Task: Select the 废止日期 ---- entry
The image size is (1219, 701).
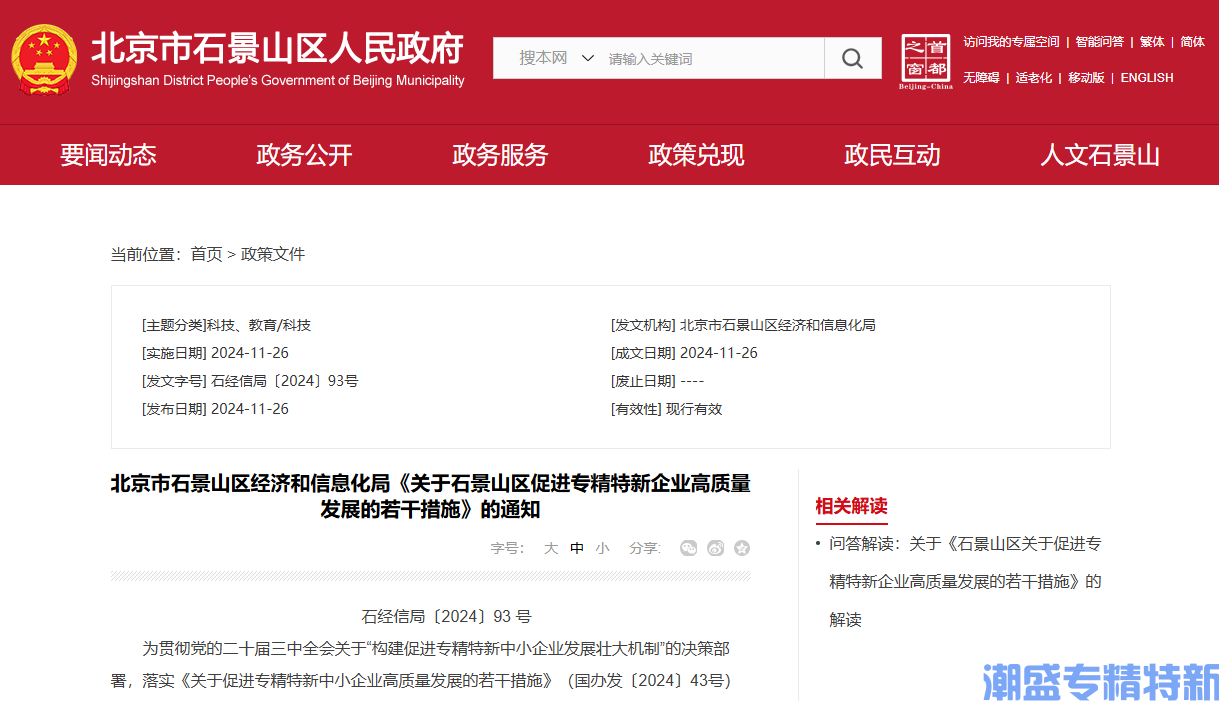Action: pos(657,381)
